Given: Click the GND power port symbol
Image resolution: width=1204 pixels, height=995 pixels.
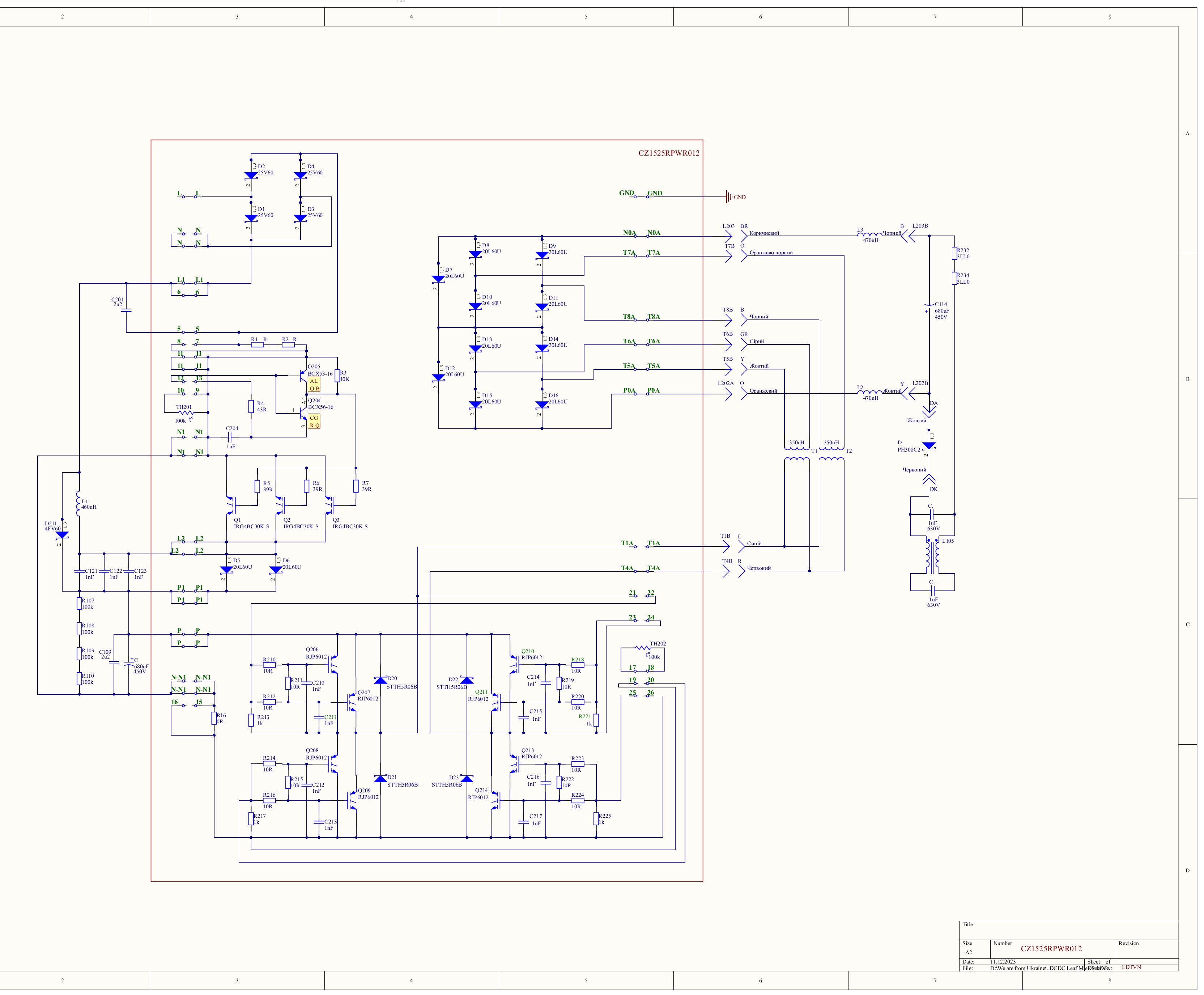Looking at the screenshot, I should click(729, 196).
